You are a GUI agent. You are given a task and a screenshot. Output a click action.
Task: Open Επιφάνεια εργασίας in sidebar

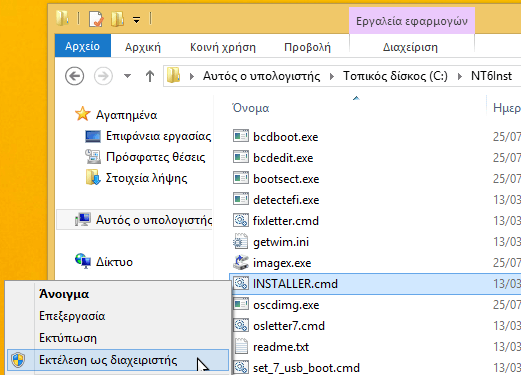tap(158, 136)
